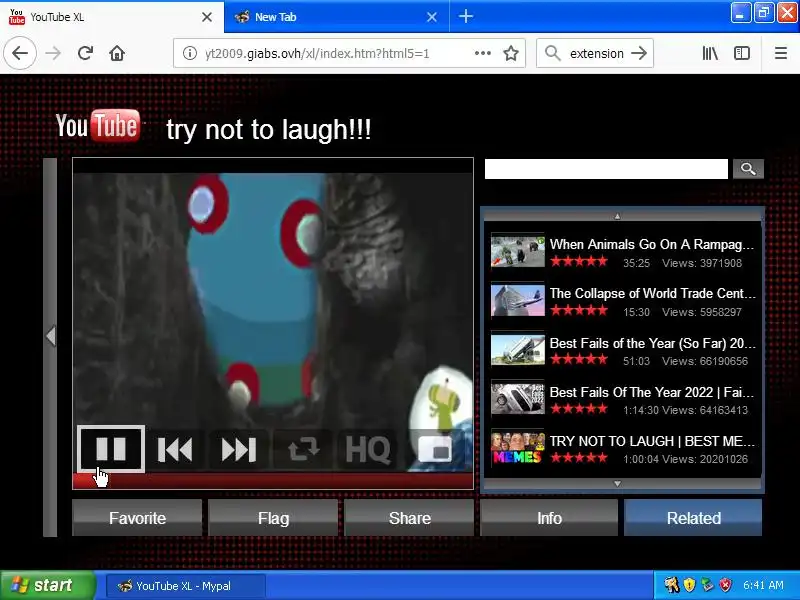Open the browser hamburger menu
Screen dimensions: 800x600
[x=781, y=53]
